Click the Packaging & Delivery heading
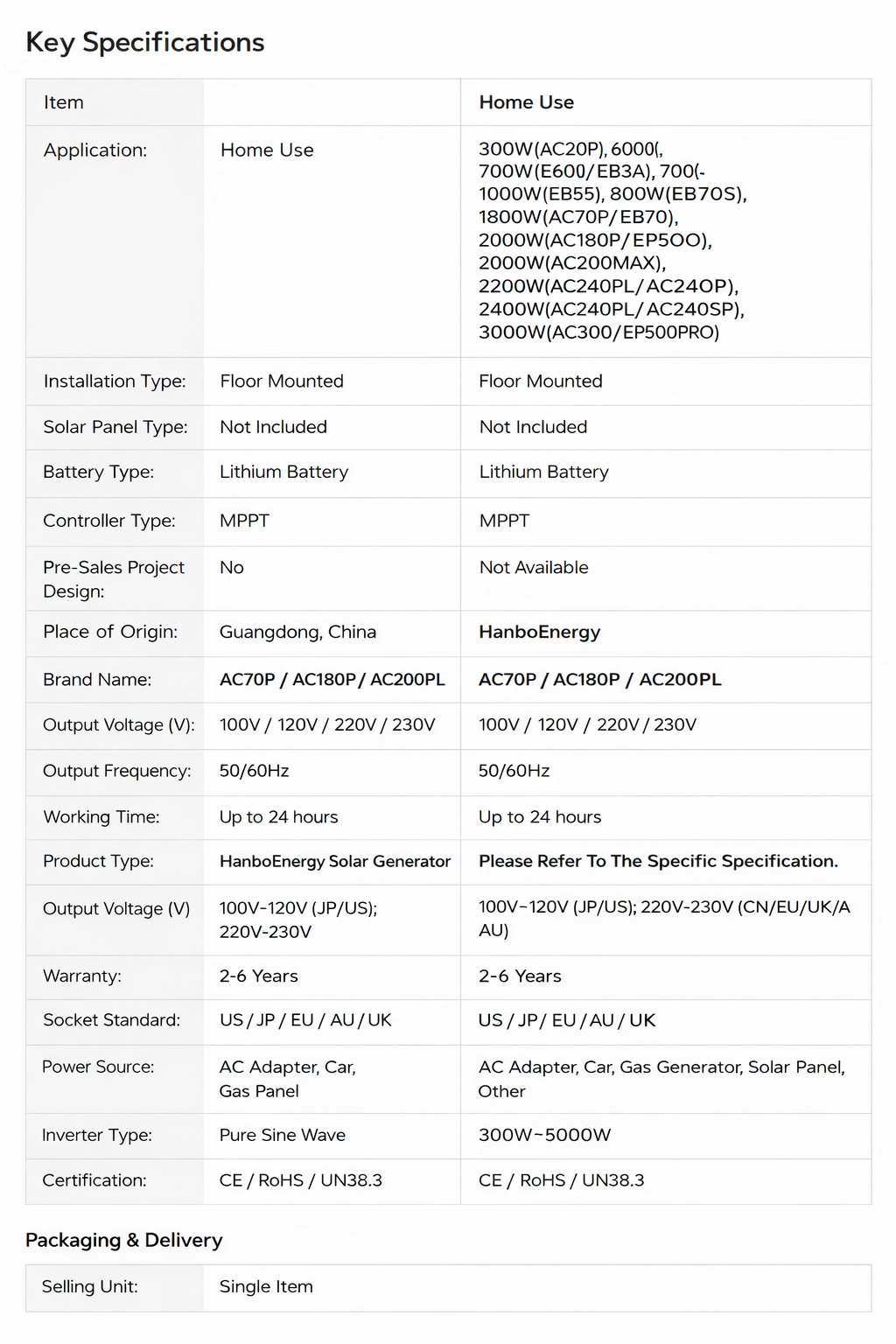This screenshot has width=896, height=1344. pos(124,1240)
